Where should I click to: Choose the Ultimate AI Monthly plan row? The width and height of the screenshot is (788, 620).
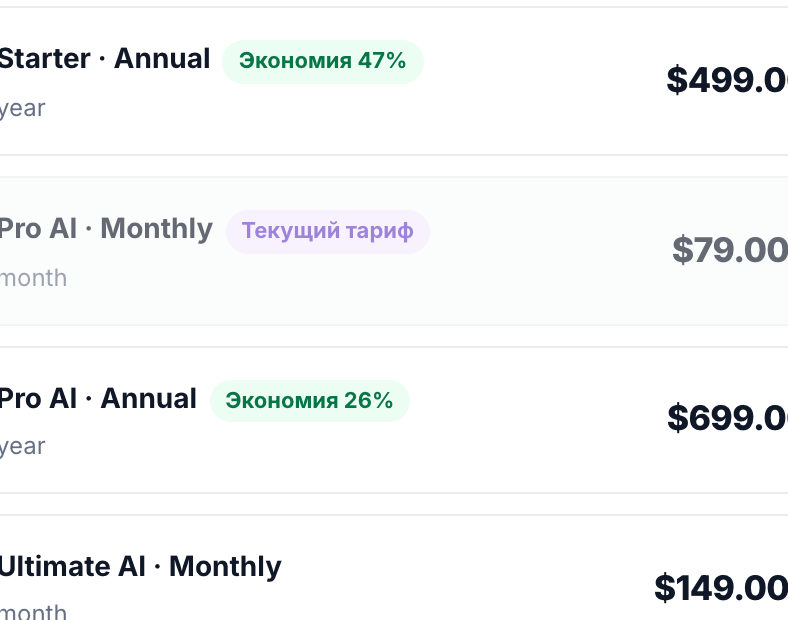[x=394, y=568]
